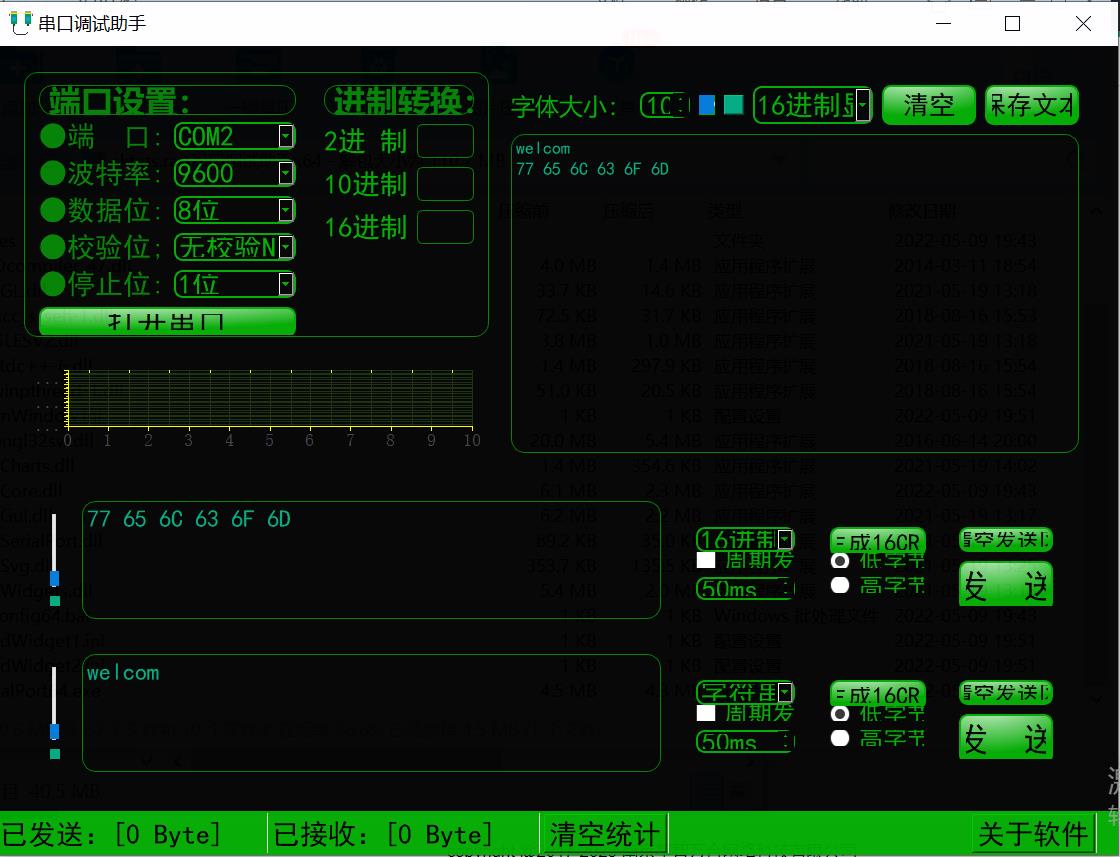The height and width of the screenshot is (857, 1120).
Task: Open the lower 字符串 send format dropdown
Action: (x=786, y=691)
